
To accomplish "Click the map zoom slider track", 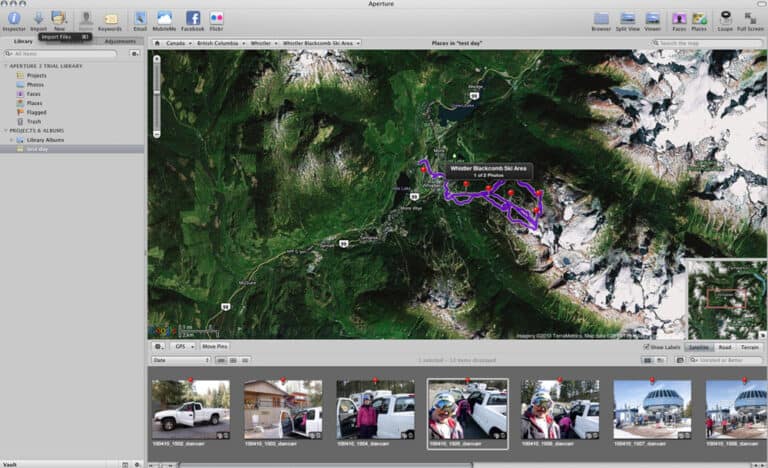I will [157, 97].
